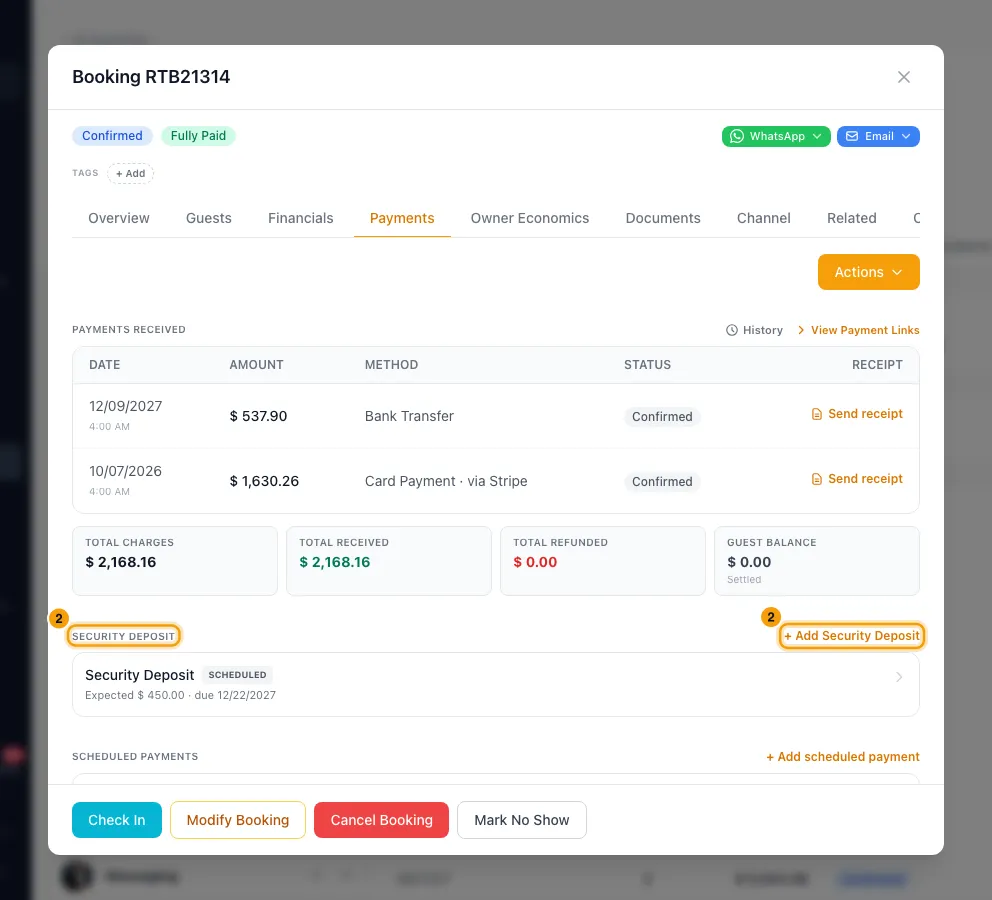This screenshot has width=992, height=900.
Task: Open the Email dropdown arrow
Action: click(x=906, y=137)
